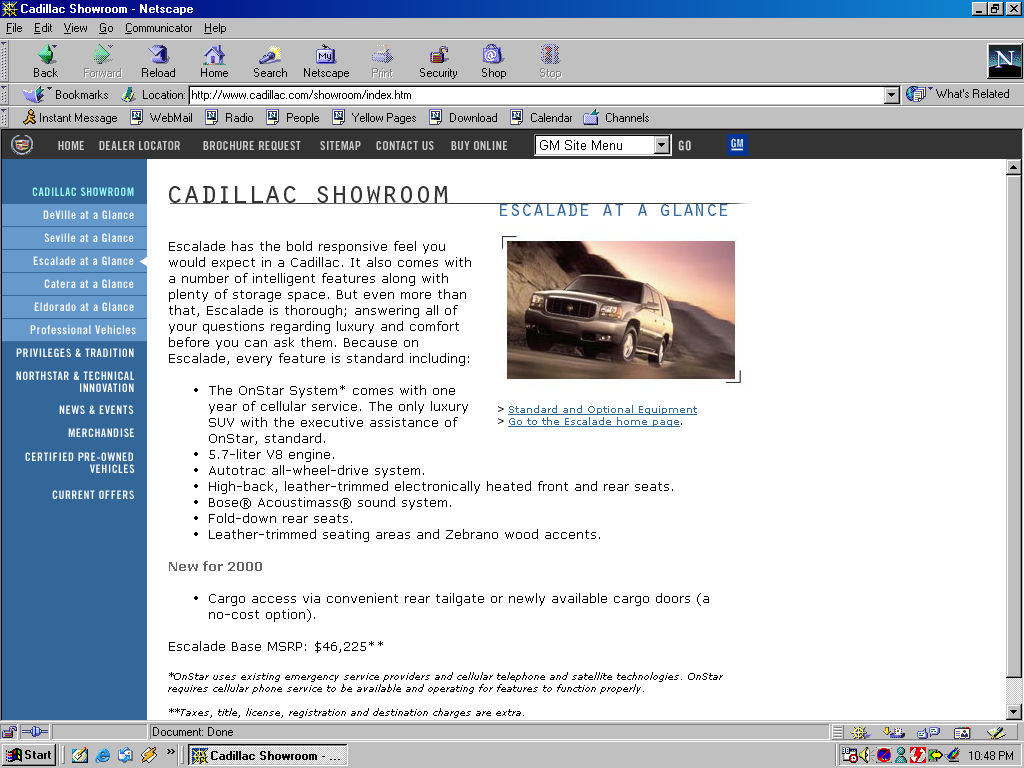Viewport: 1024px width, 768px height.
Task: Open the File menu
Action: click(14, 28)
